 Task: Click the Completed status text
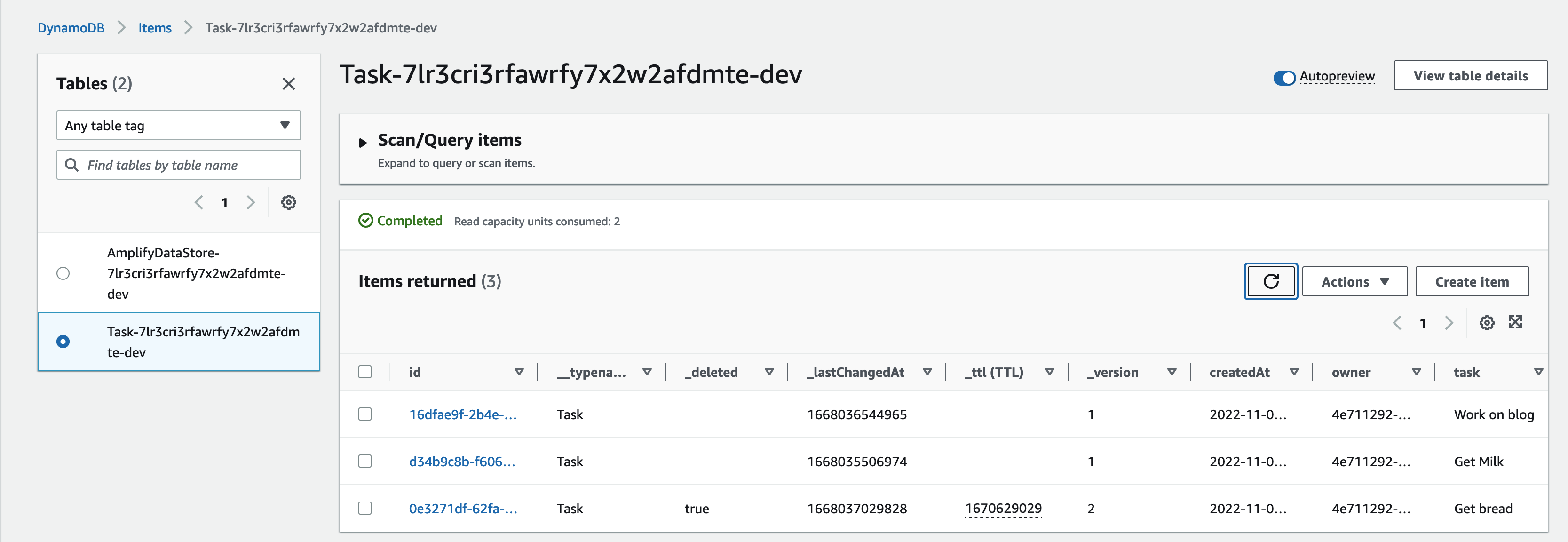[410, 221]
